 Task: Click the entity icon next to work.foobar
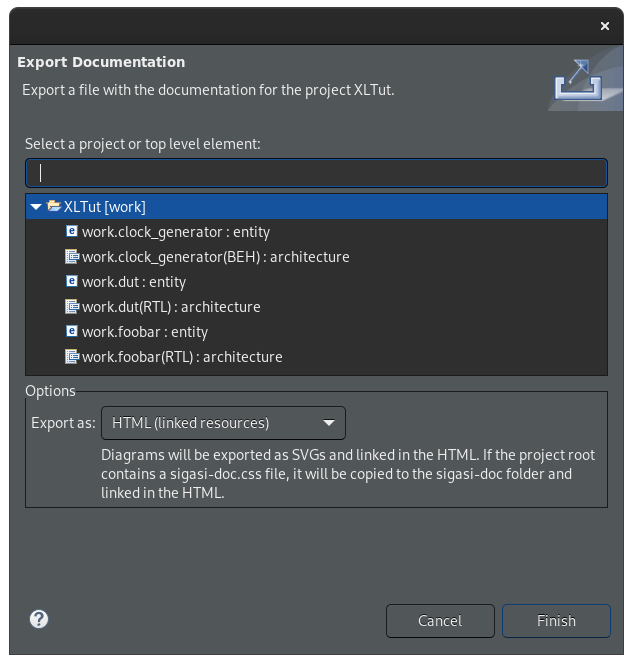[72, 331]
